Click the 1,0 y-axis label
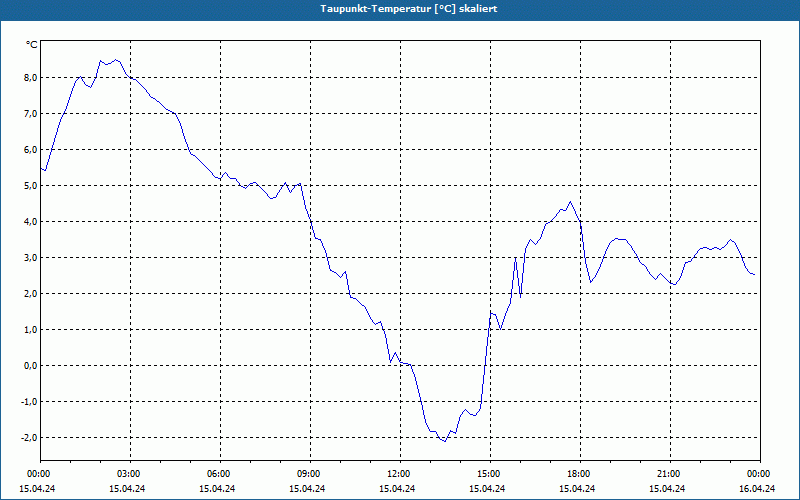 click(x=31, y=329)
